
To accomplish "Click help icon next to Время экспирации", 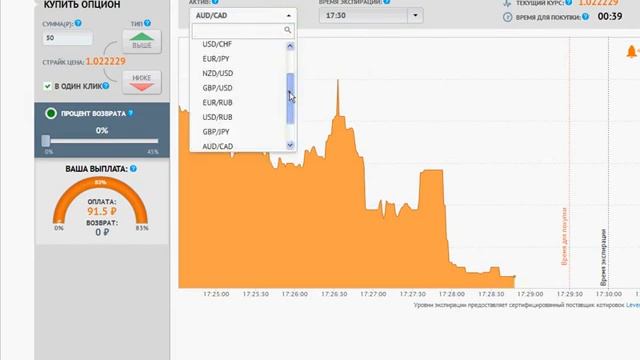I will (x=387, y=2).
